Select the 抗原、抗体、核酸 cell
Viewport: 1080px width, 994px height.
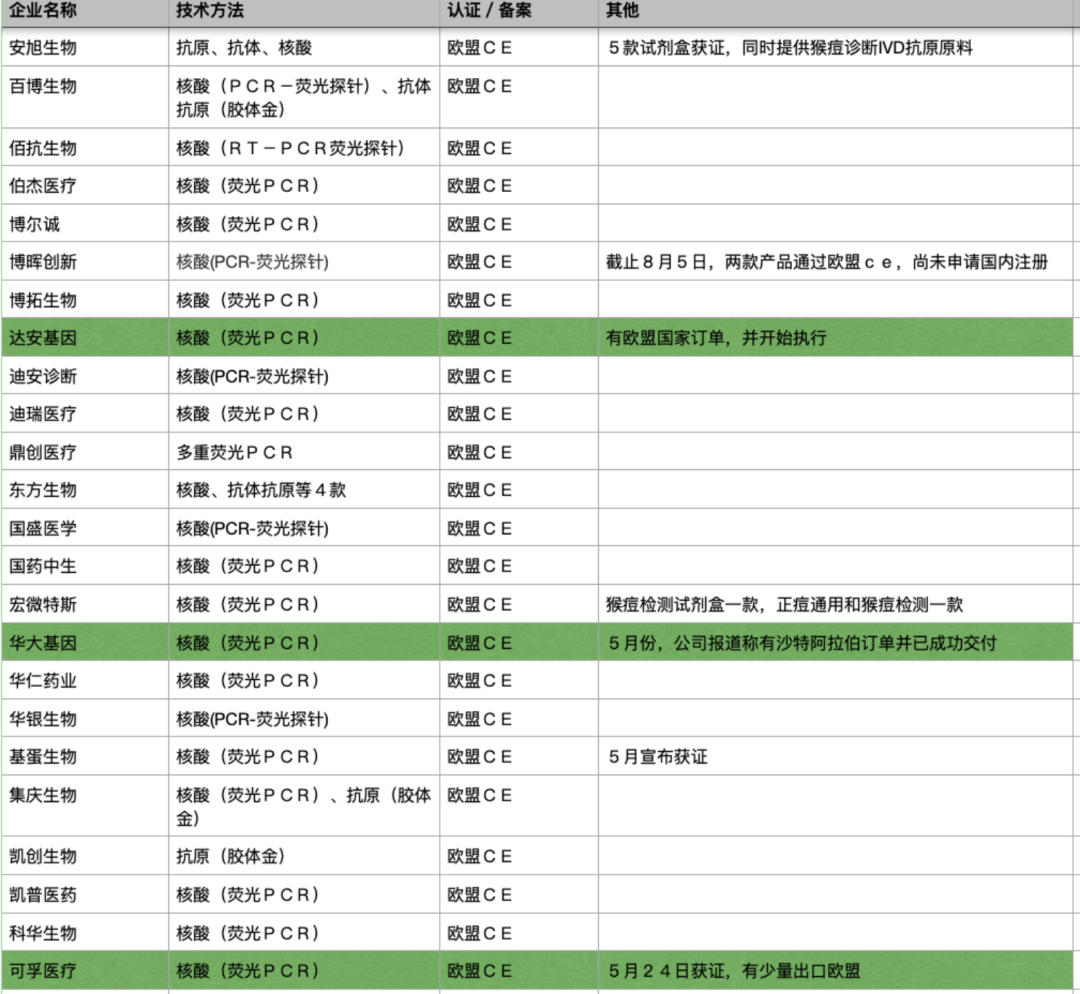pos(304,48)
